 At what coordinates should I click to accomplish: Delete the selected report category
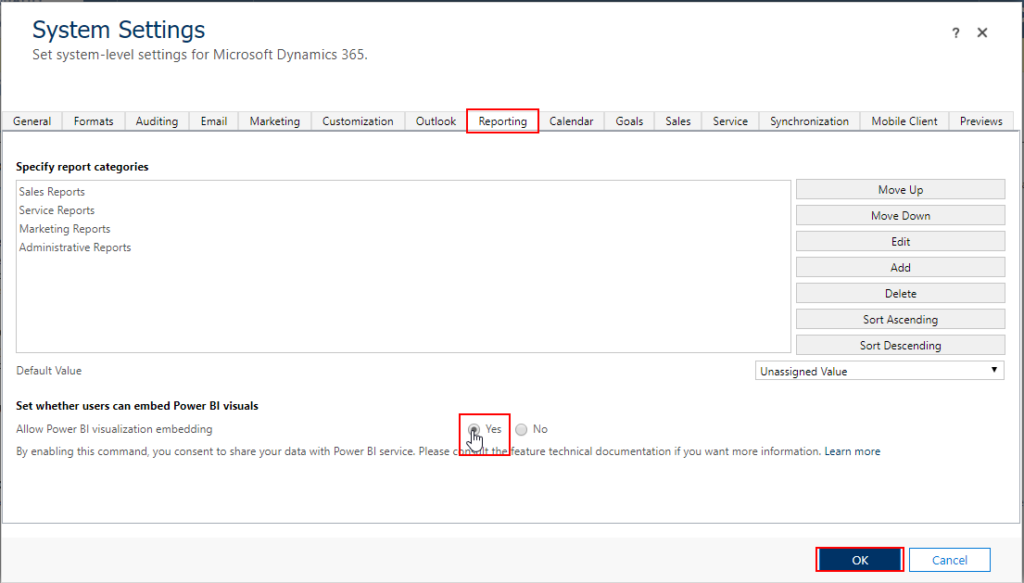point(900,294)
